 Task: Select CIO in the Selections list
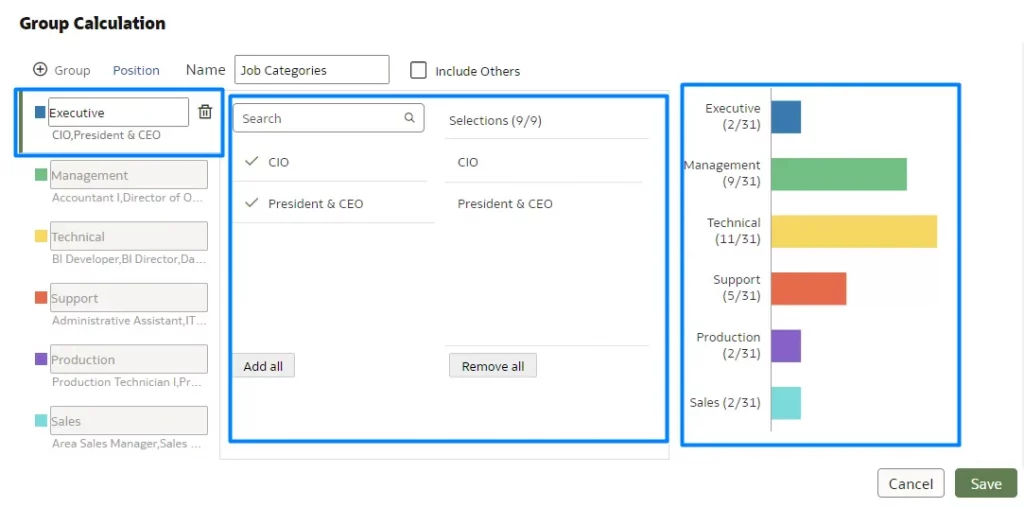[x=468, y=162]
